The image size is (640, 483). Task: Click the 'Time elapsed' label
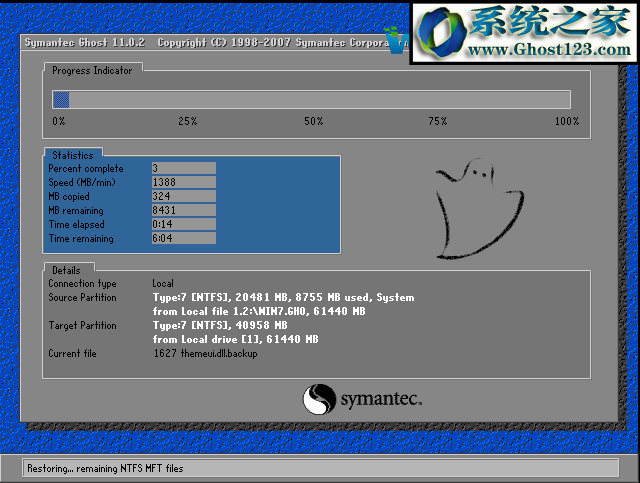(x=76, y=225)
